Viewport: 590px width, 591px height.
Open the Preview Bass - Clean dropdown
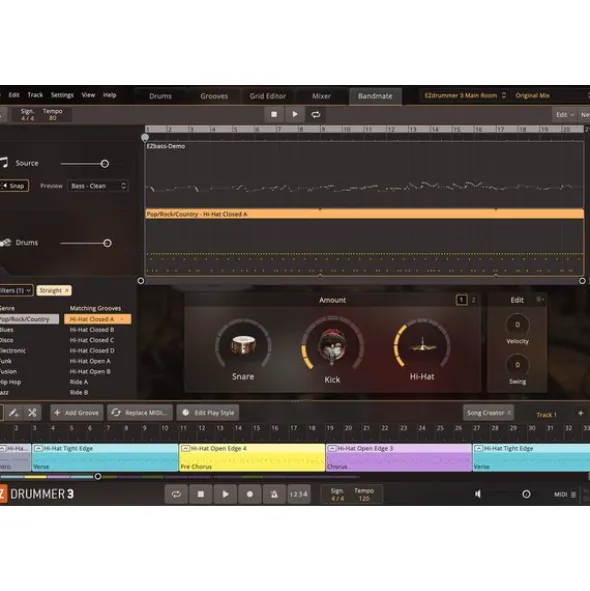98,186
